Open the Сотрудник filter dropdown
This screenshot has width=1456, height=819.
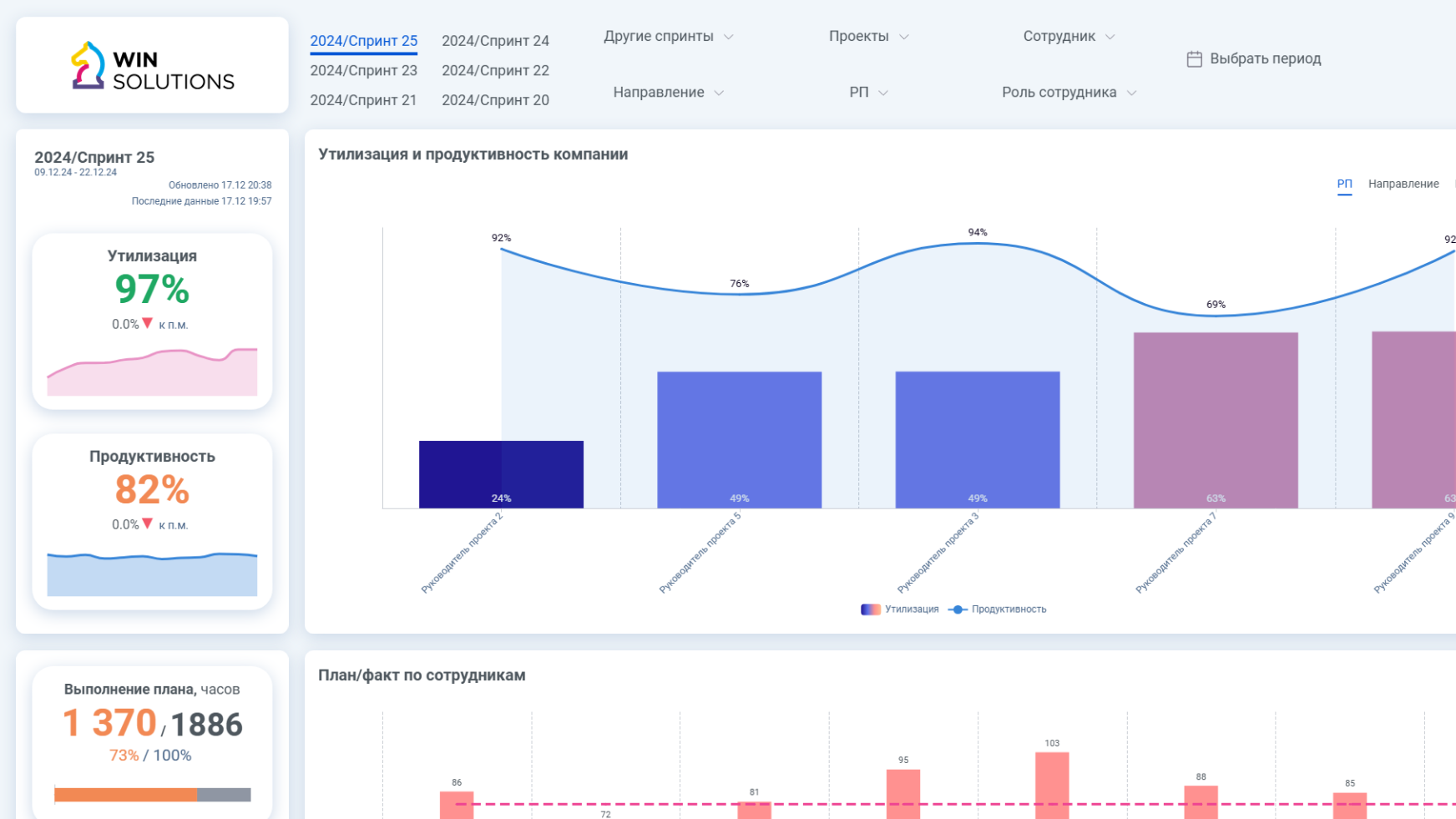tap(1069, 37)
